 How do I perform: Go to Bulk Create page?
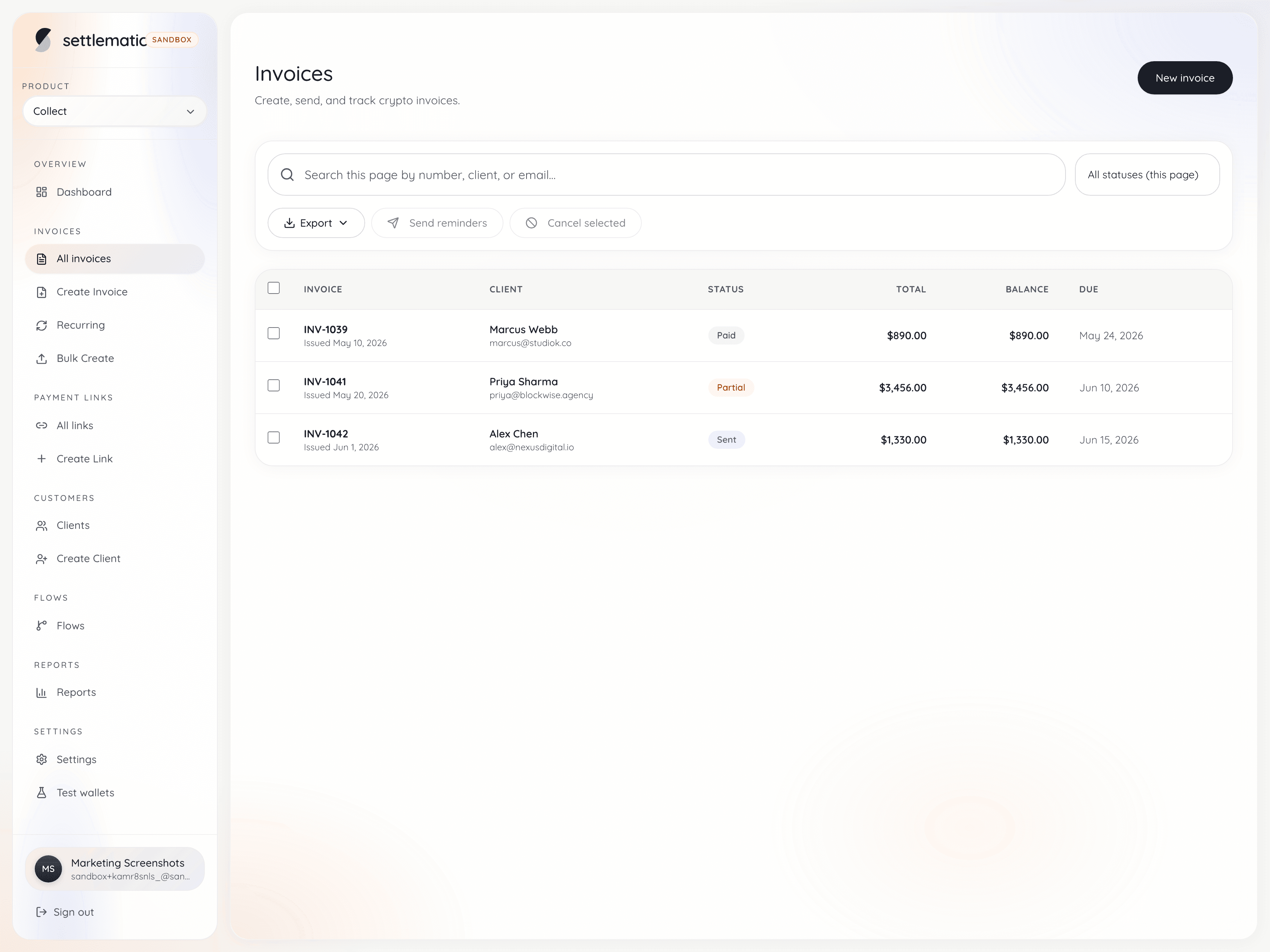tap(114, 359)
